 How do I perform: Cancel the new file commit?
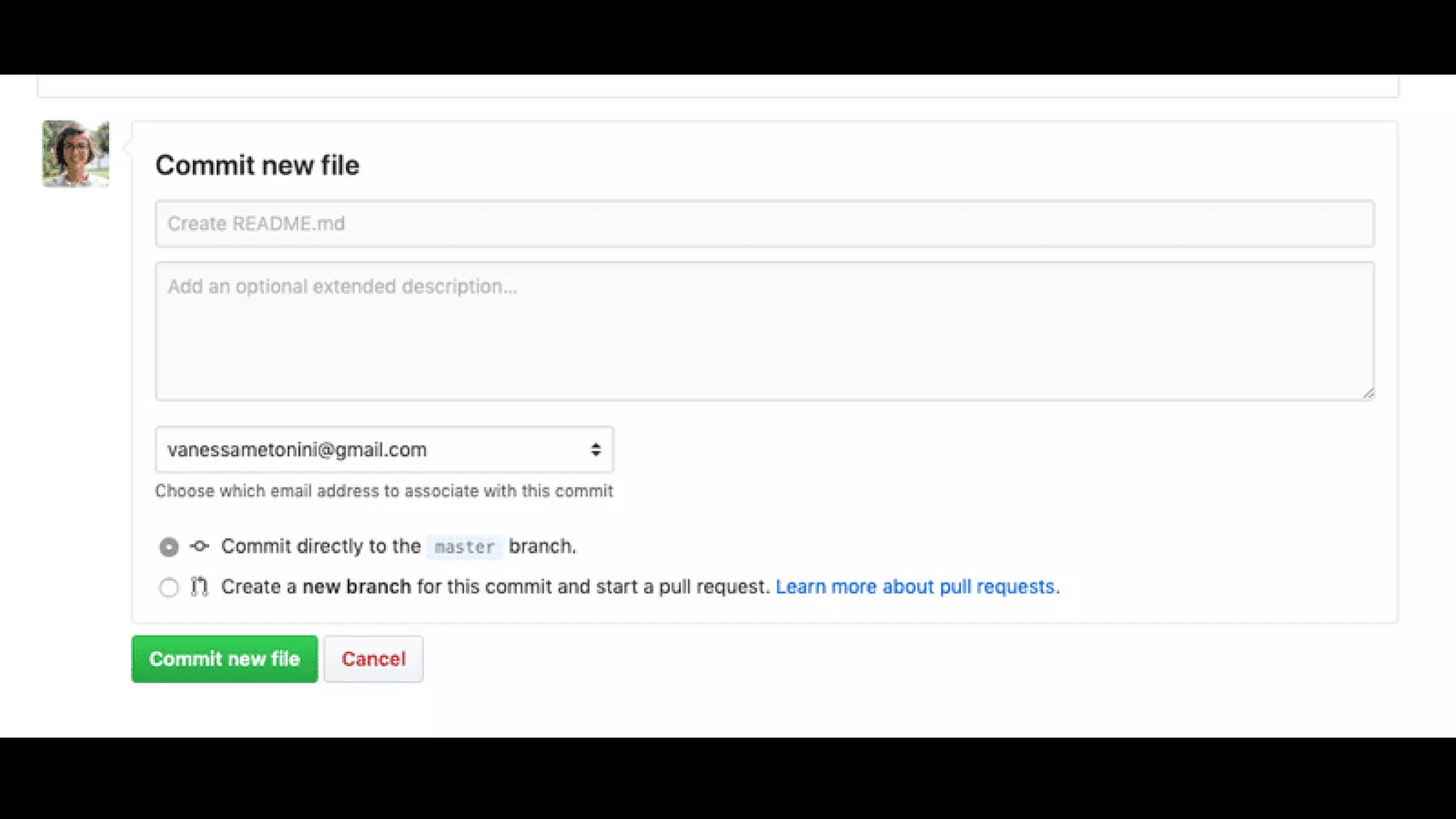coord(373,659)
